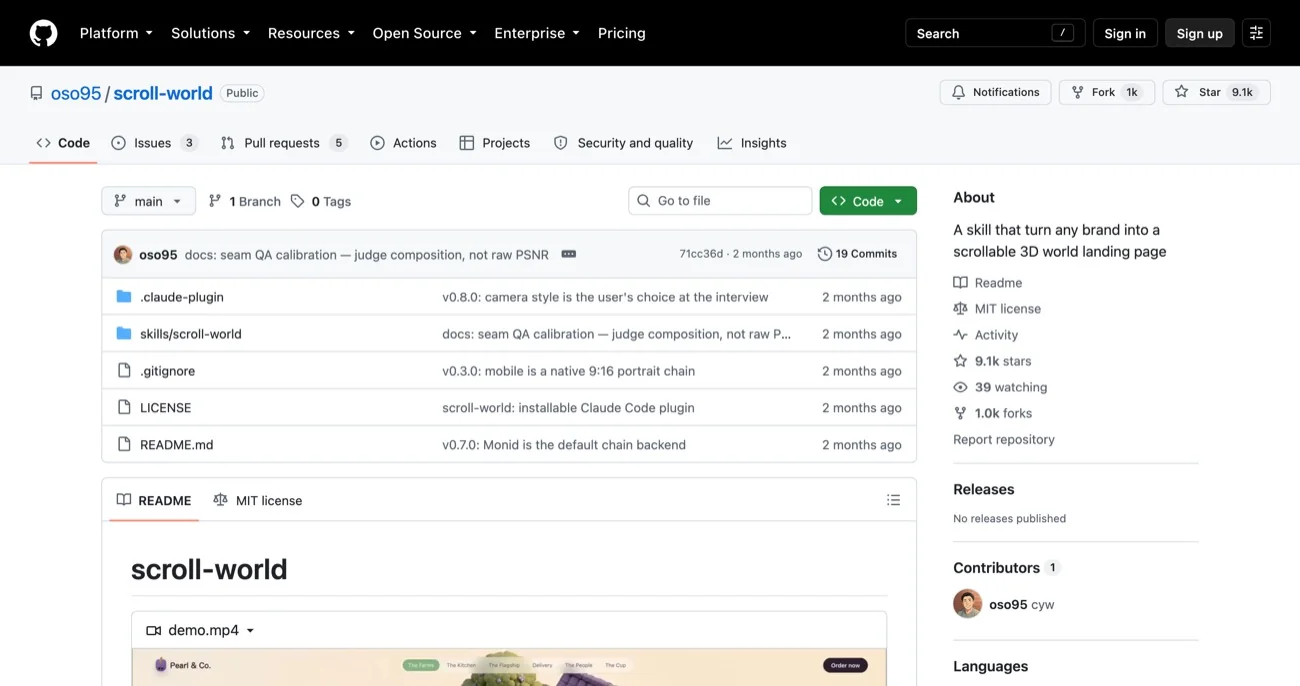Switch to the Insights tab
Image resolution: width=1300 pixels, height=686 pixels.
click(x=752, y=143)
